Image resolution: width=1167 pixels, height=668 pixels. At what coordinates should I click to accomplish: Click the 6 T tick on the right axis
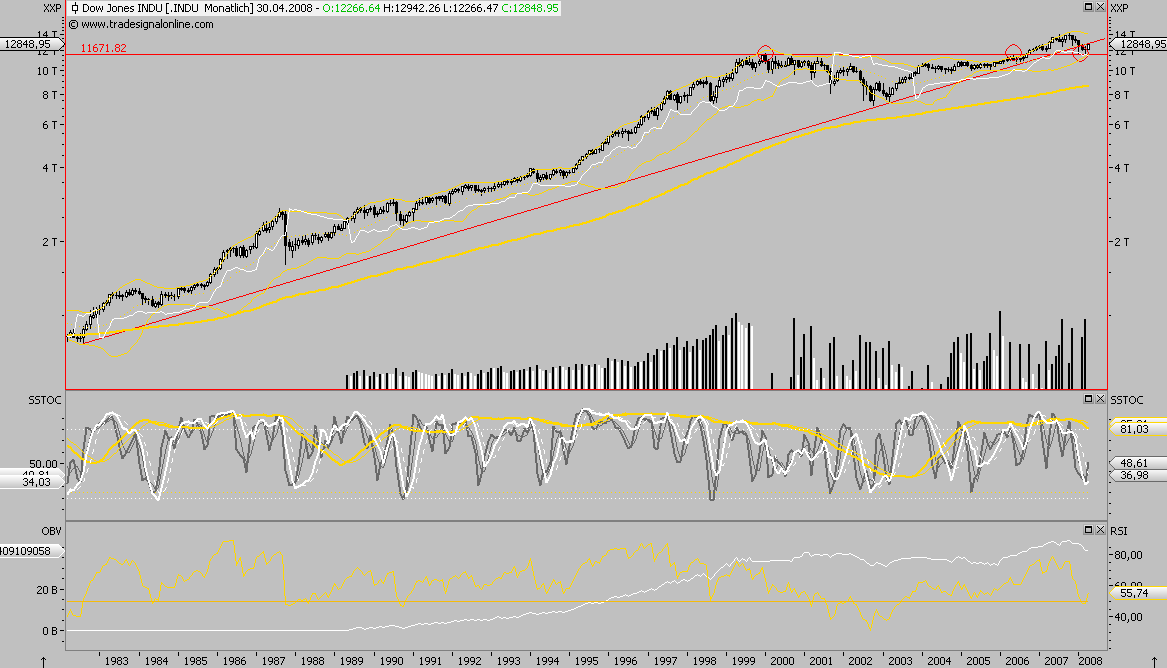[x=1122, y=125]
